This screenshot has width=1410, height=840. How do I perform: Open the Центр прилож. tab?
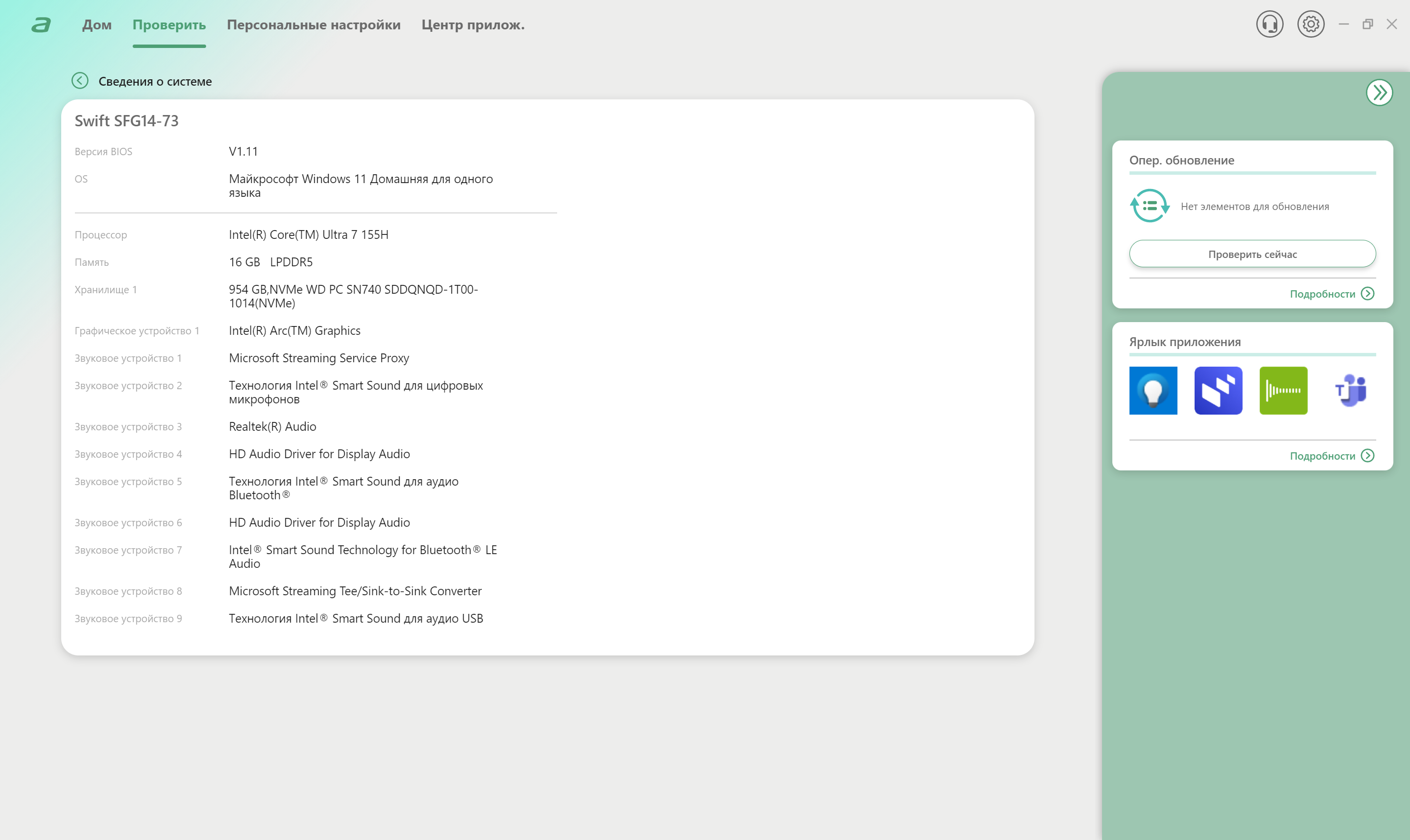(472, 25)
